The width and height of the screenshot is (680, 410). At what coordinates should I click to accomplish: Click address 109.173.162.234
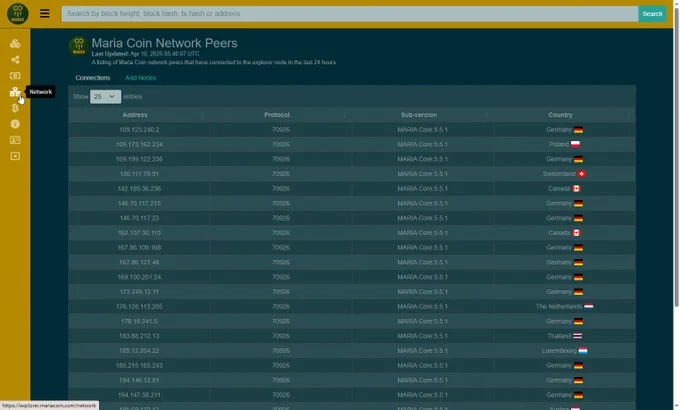139,144
